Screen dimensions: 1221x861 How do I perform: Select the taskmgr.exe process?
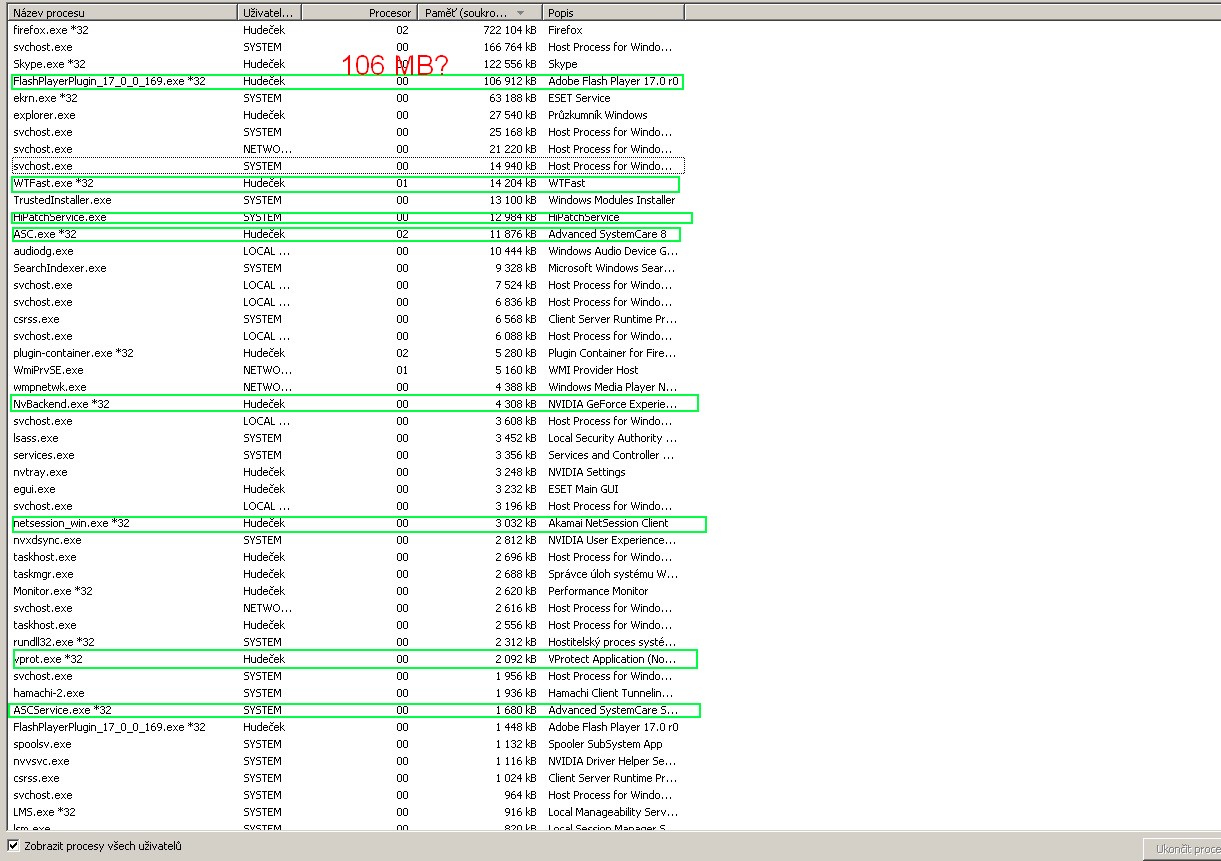click(x=347, y=574)
